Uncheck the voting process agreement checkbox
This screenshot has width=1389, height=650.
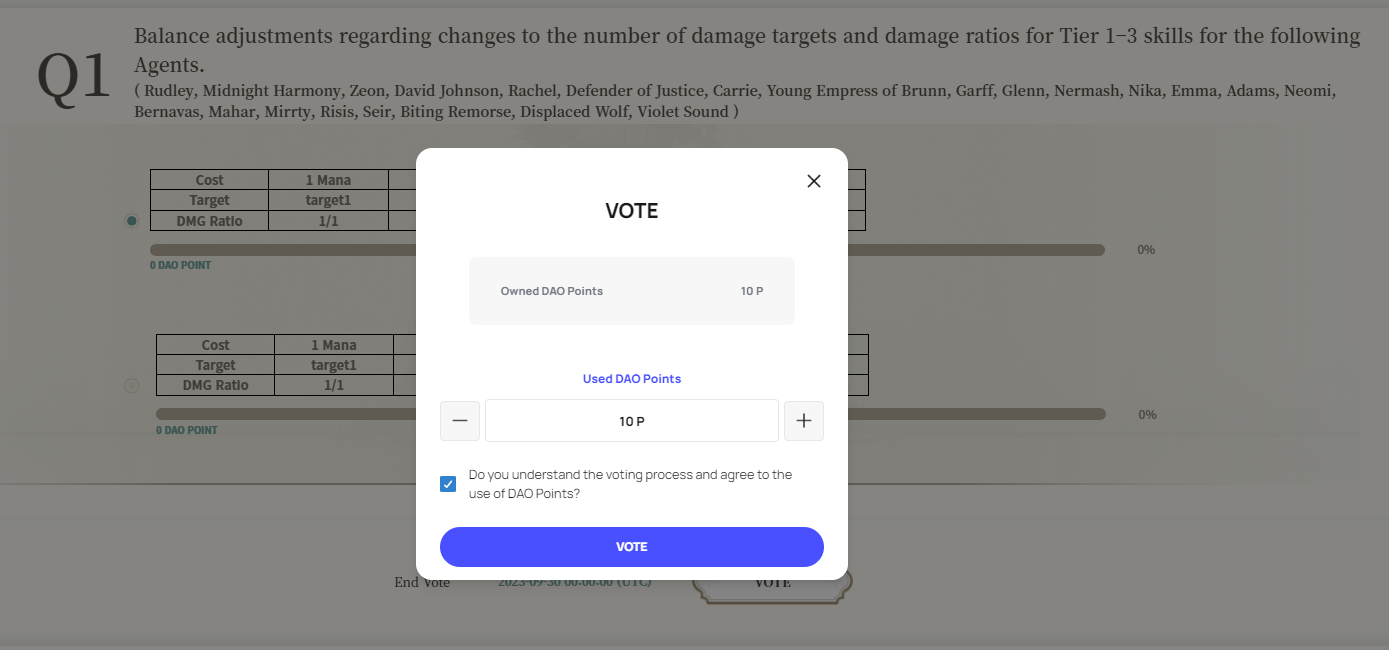pos(448,484)
